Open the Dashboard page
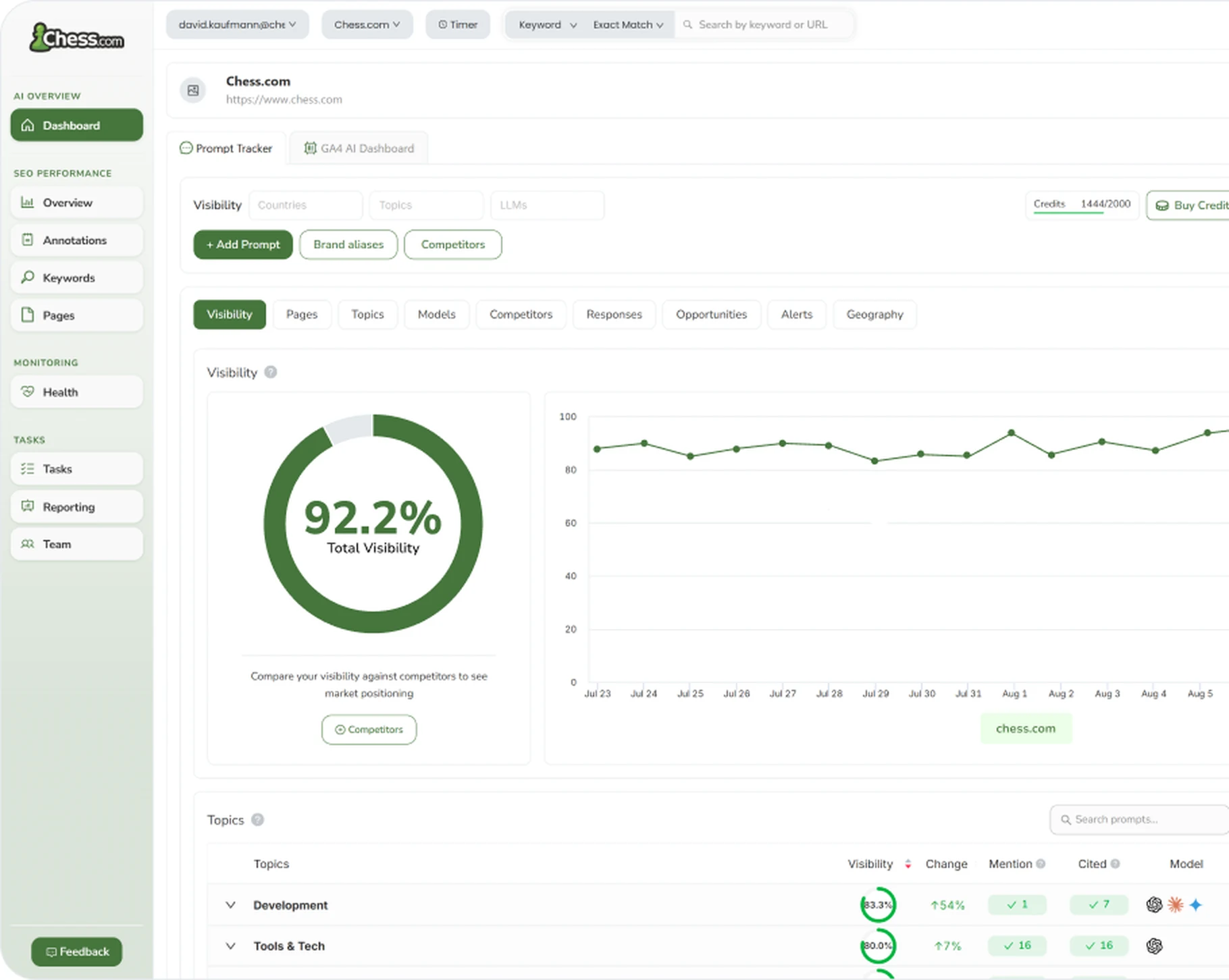The height and width of the screenshot is (980, 1229). tap(76, 126)
